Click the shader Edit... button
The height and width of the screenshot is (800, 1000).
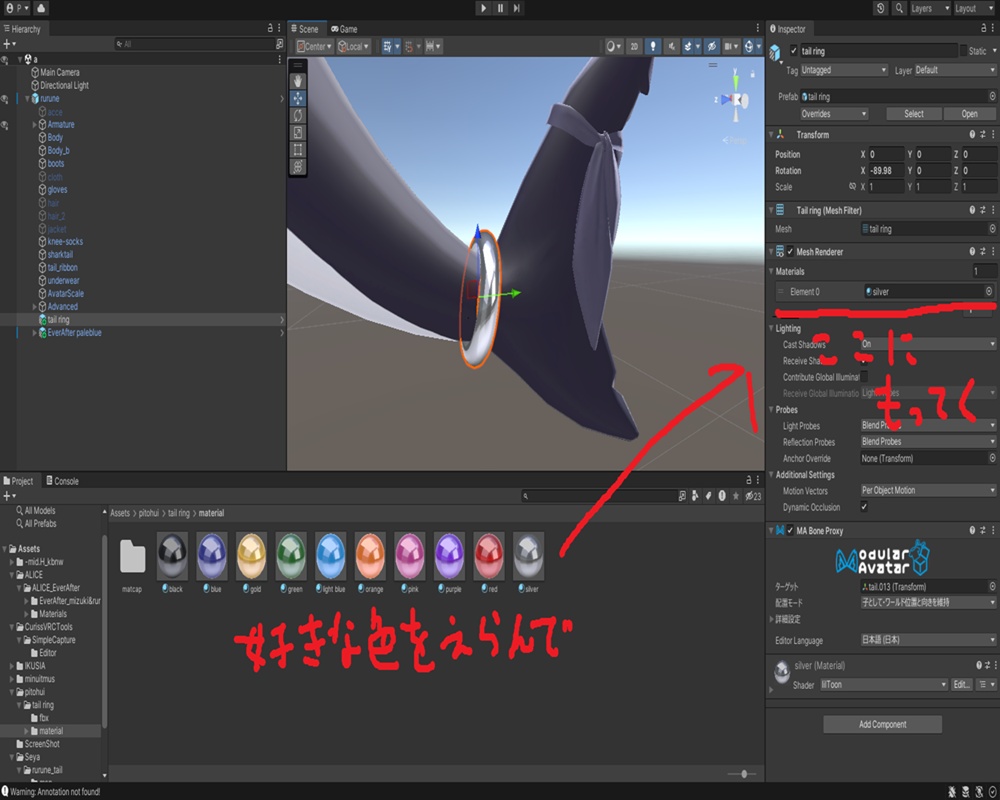click(961, 685)
